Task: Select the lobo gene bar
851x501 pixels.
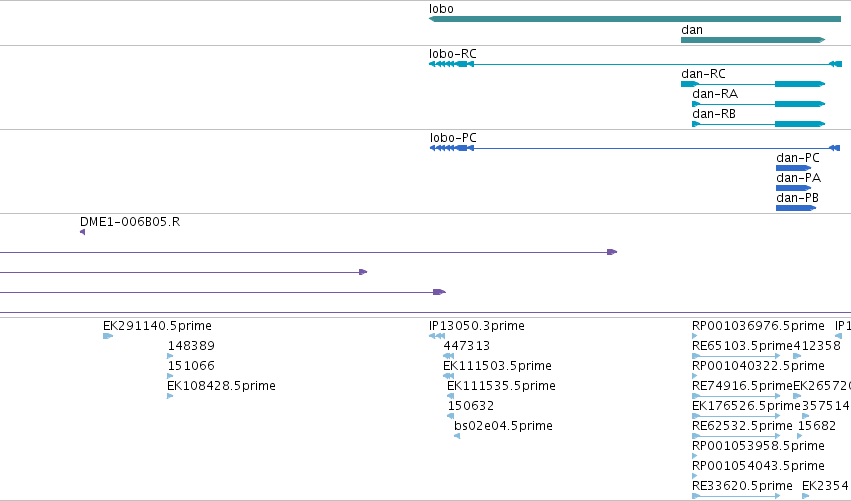Action: coord(635,19)
